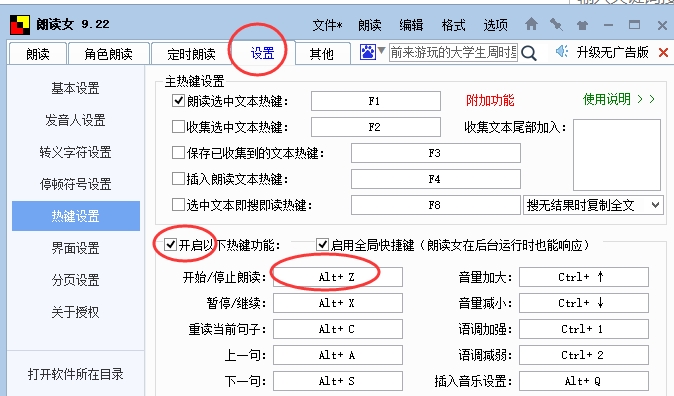
Task: Open the 搜无结果时复制全文 dropdown
Action: (592, 205)
